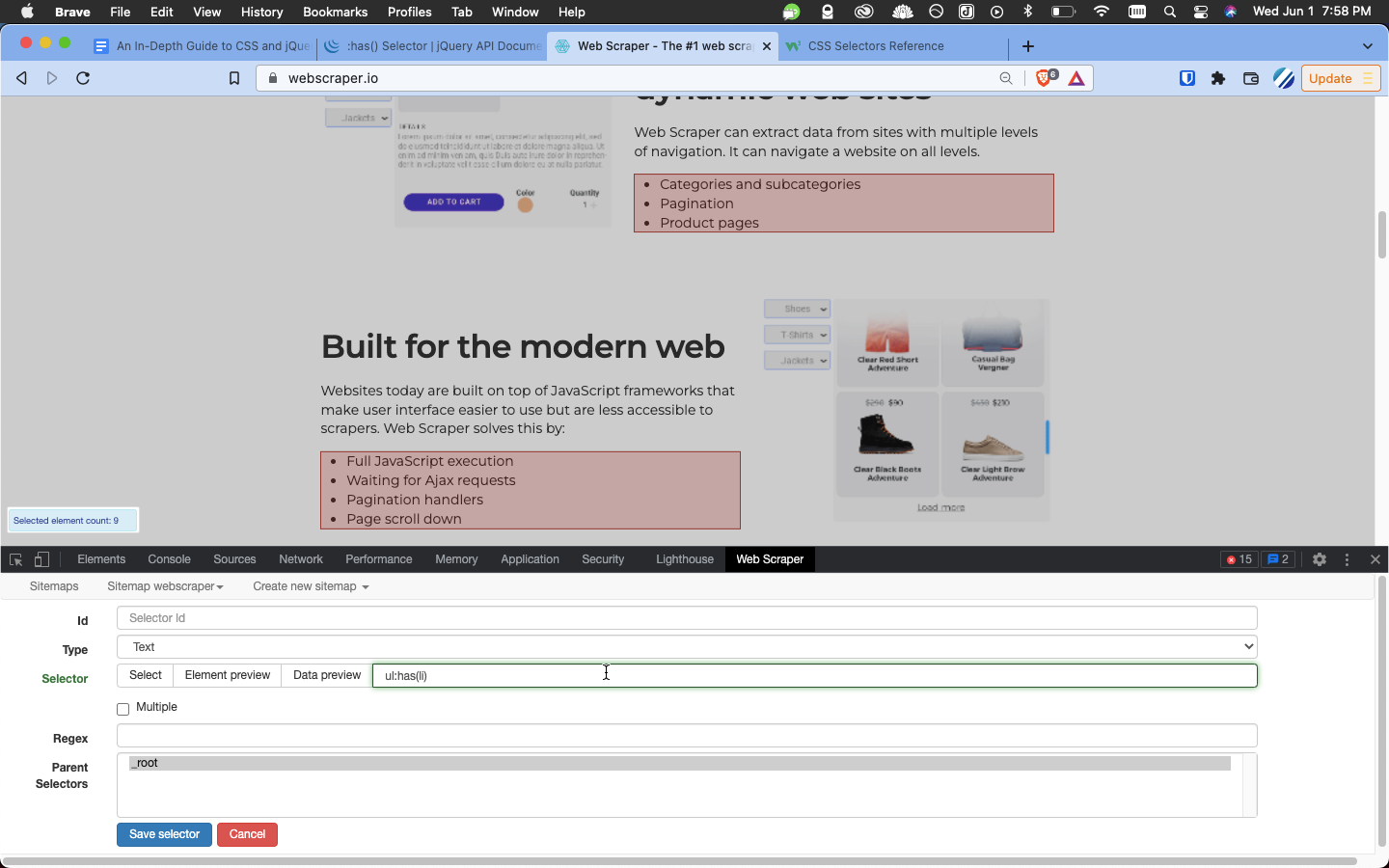Click the orange Update button
The width and height of the screenshot is (1389, 868).
(1333, 78)
